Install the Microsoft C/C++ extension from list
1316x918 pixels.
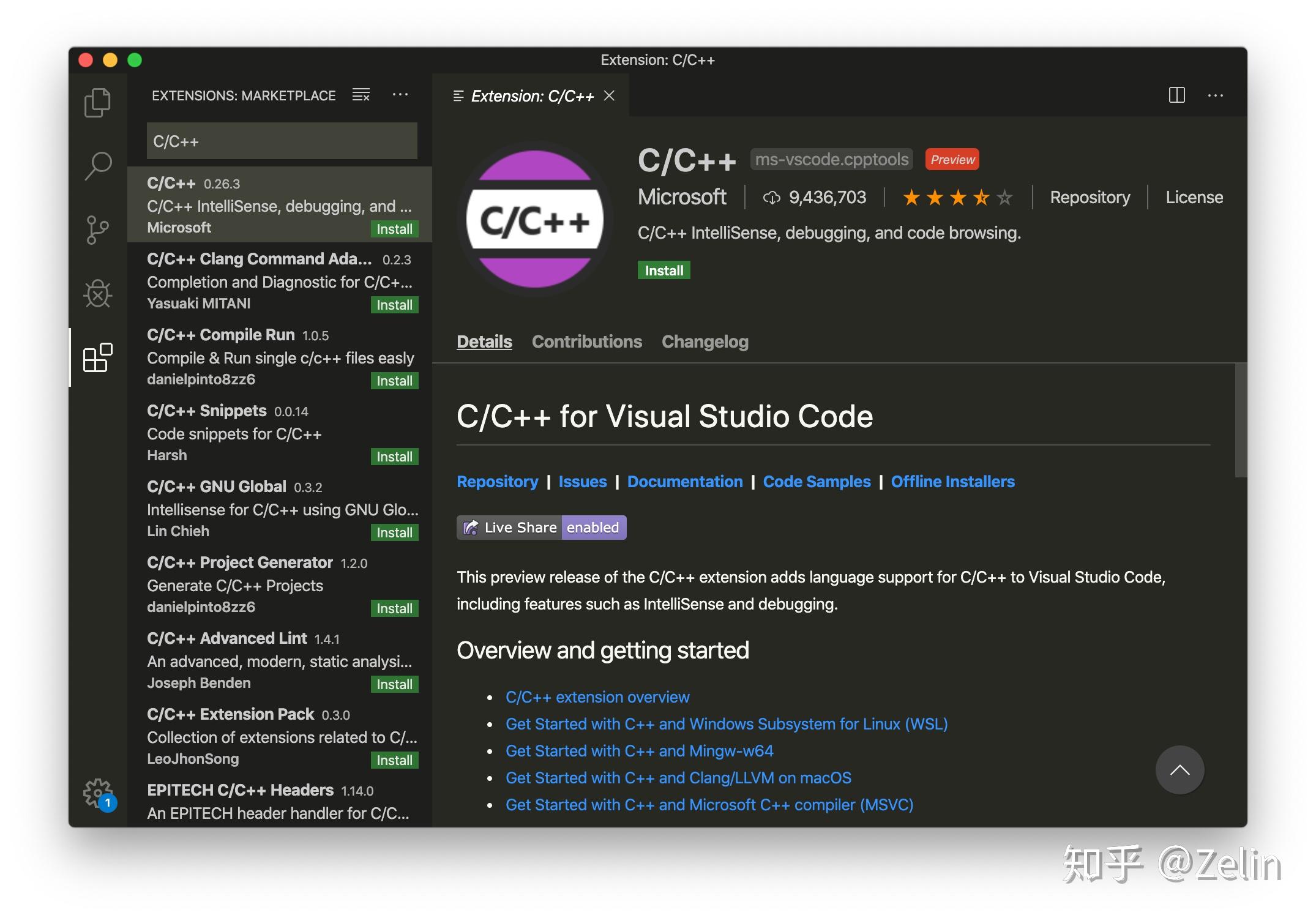click(394, 229)
